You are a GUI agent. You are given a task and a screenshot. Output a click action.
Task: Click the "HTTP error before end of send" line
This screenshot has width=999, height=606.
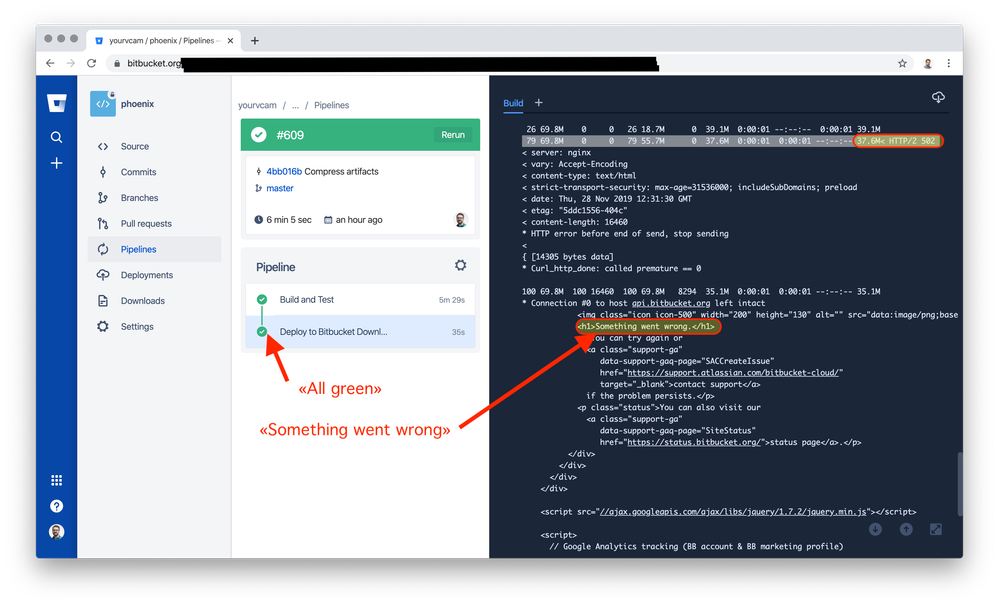click(x=625, y=234)
